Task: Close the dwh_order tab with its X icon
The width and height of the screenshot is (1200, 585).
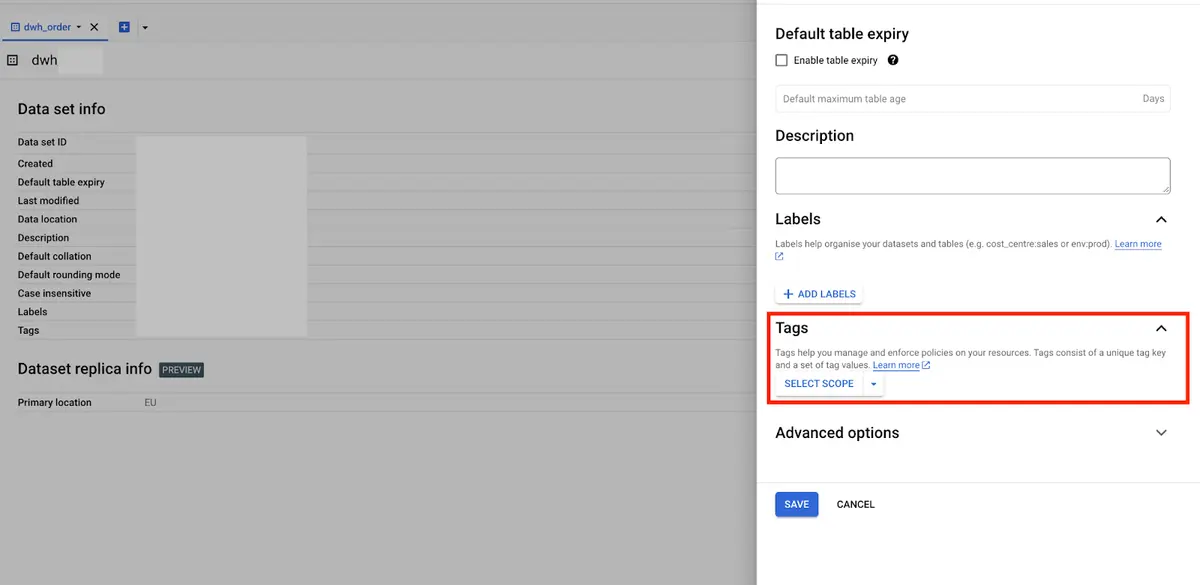Action: (x=94, y=27)
